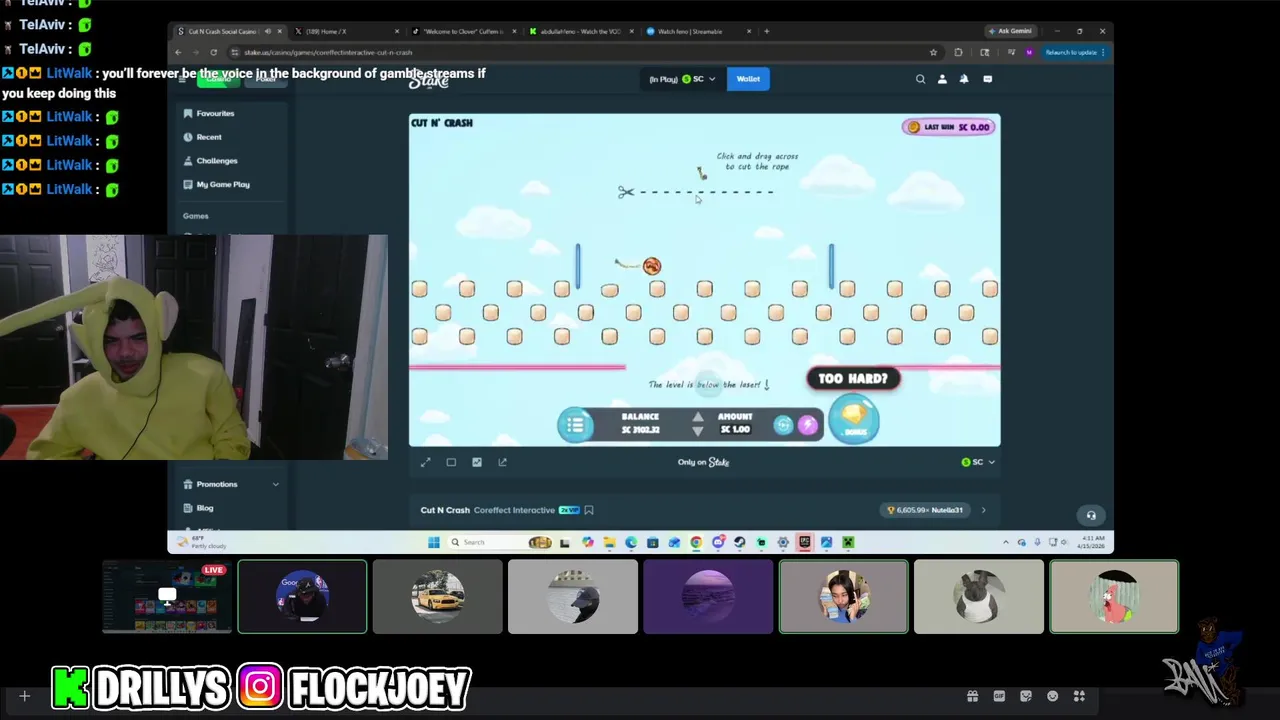Click the TOO HARD? button
Image resolution: width=1280 pixels, height=720 pixels.
pos(853,379)
